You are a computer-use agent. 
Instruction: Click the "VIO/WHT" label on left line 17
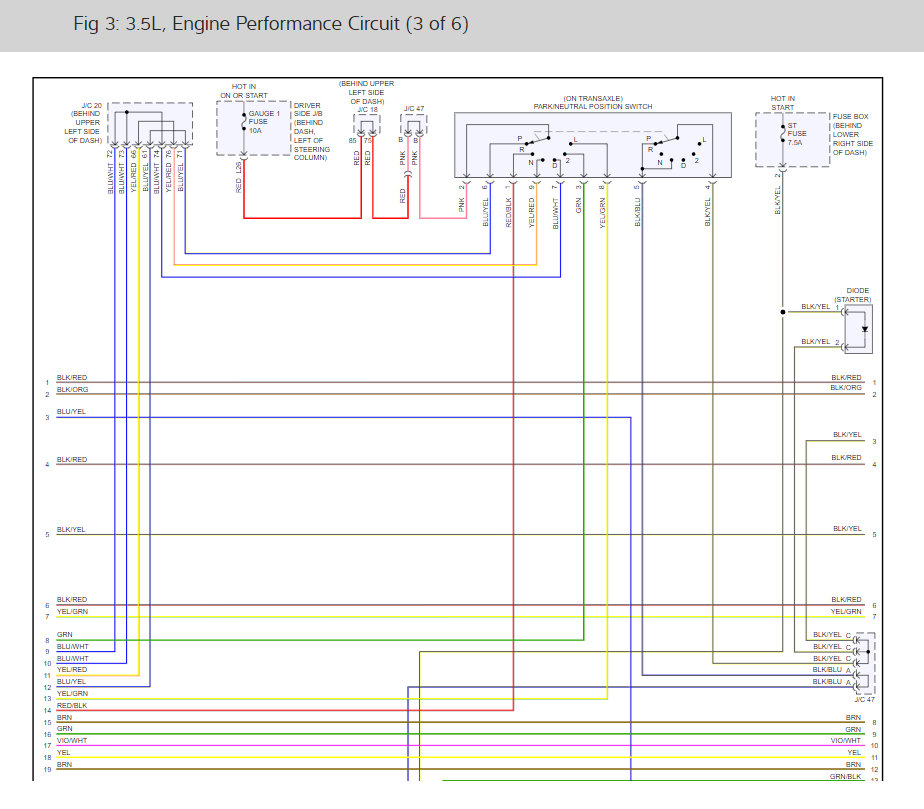(72, 741)
